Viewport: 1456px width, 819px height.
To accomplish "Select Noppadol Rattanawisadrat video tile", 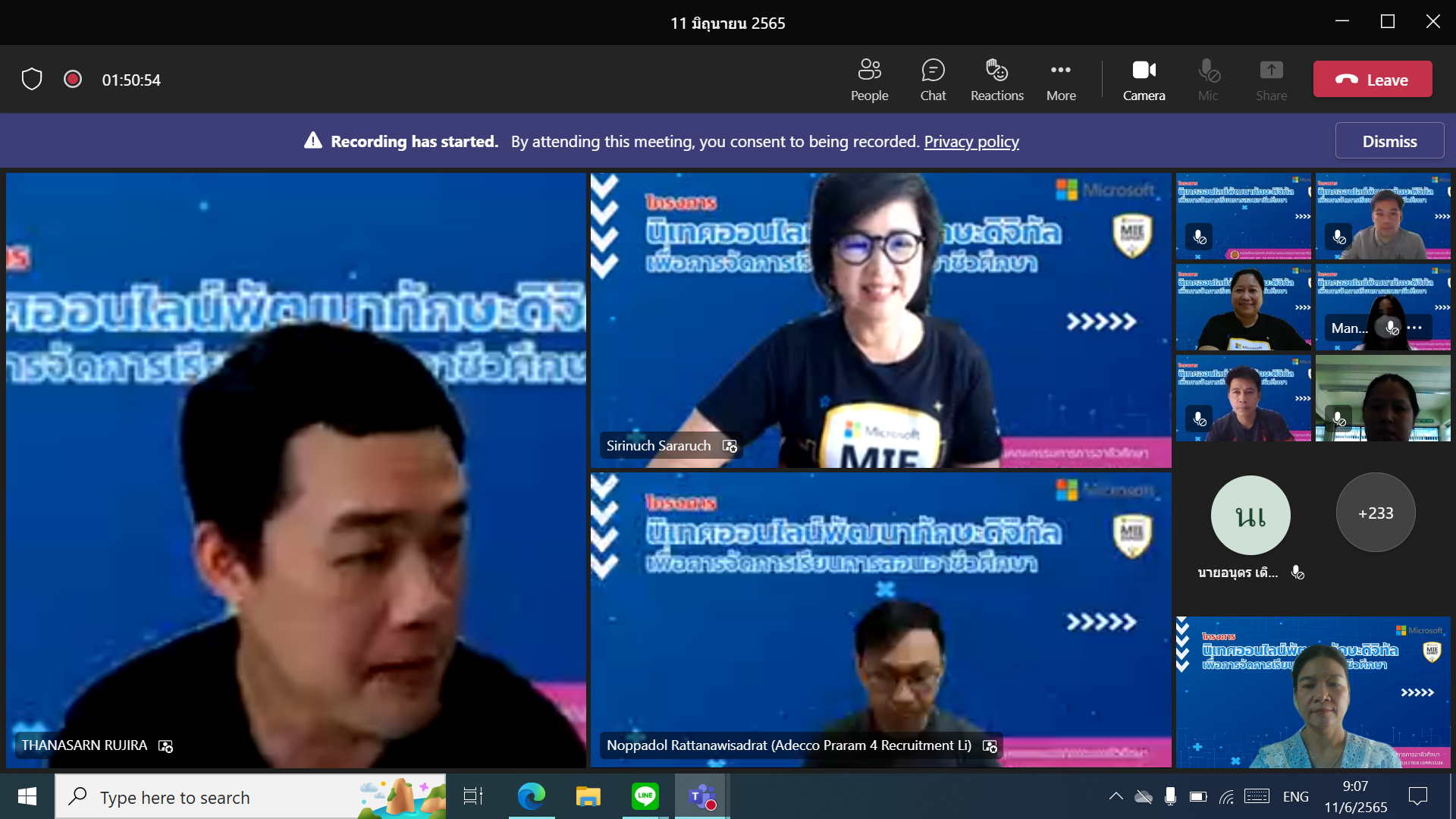I will (x=880, y=620).
